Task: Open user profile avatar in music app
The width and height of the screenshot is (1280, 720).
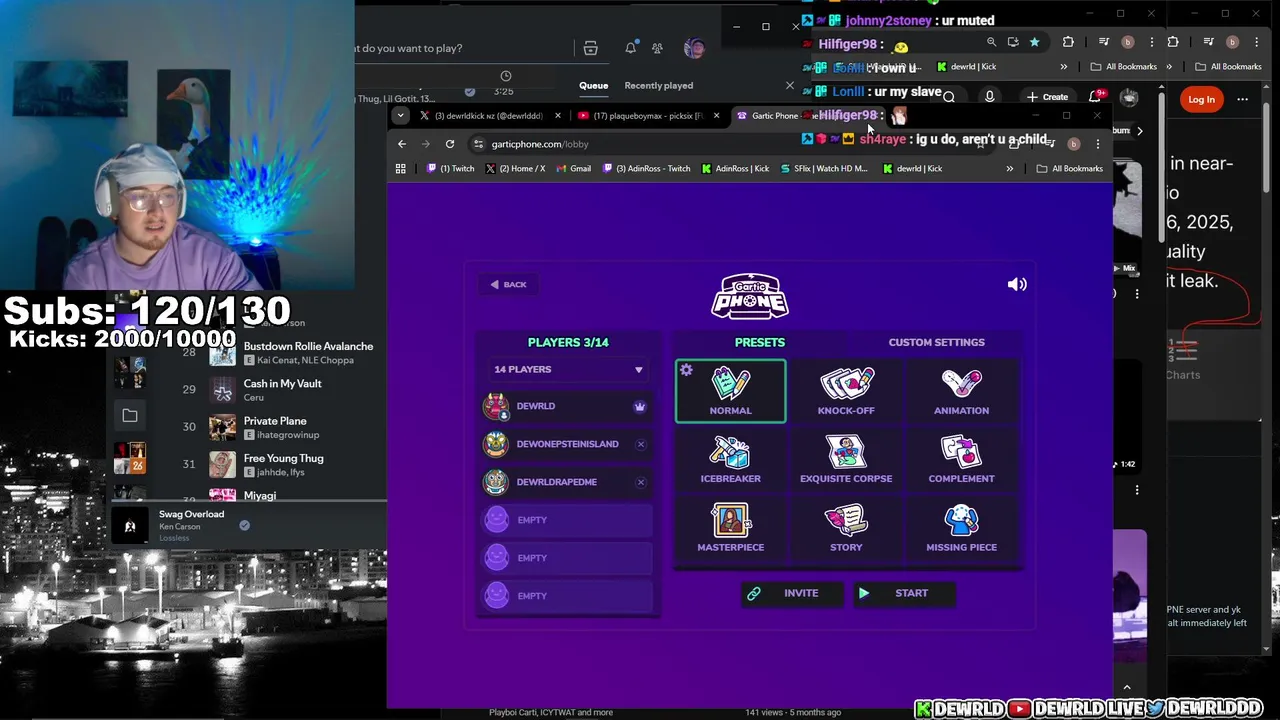Action: (694, 48)
